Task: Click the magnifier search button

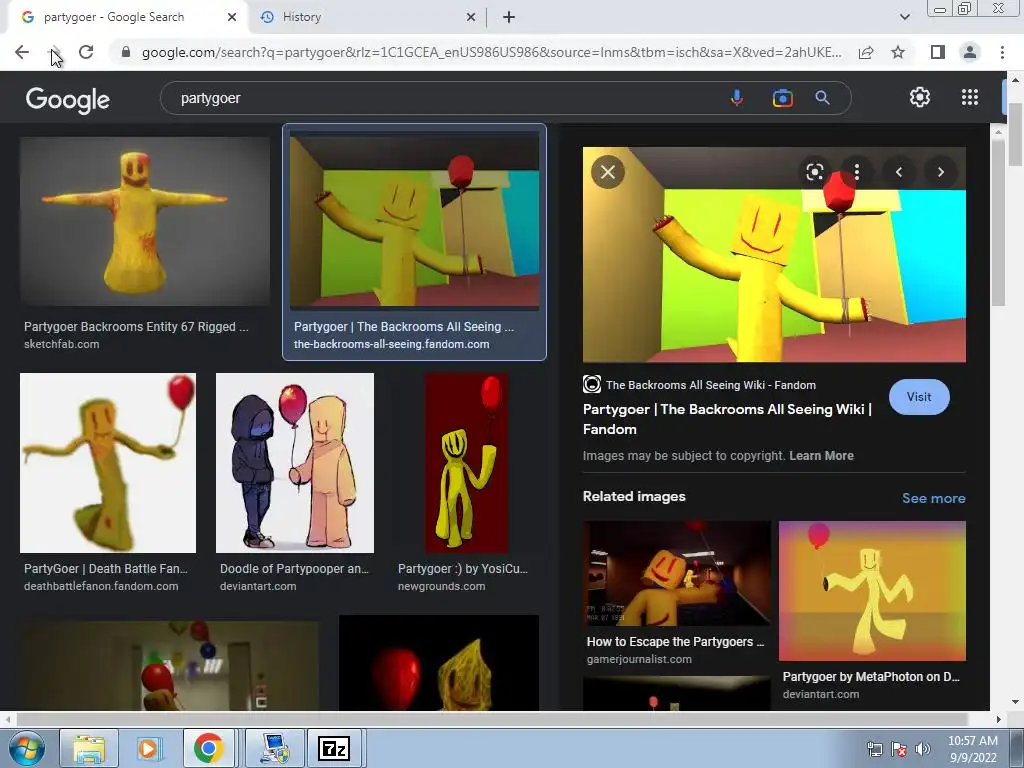Action: (822, 98)
